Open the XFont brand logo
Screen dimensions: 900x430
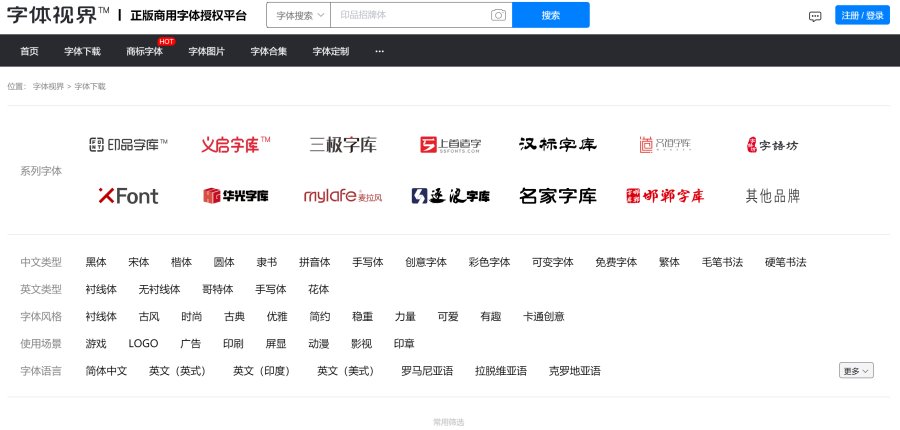pos(128,196)
